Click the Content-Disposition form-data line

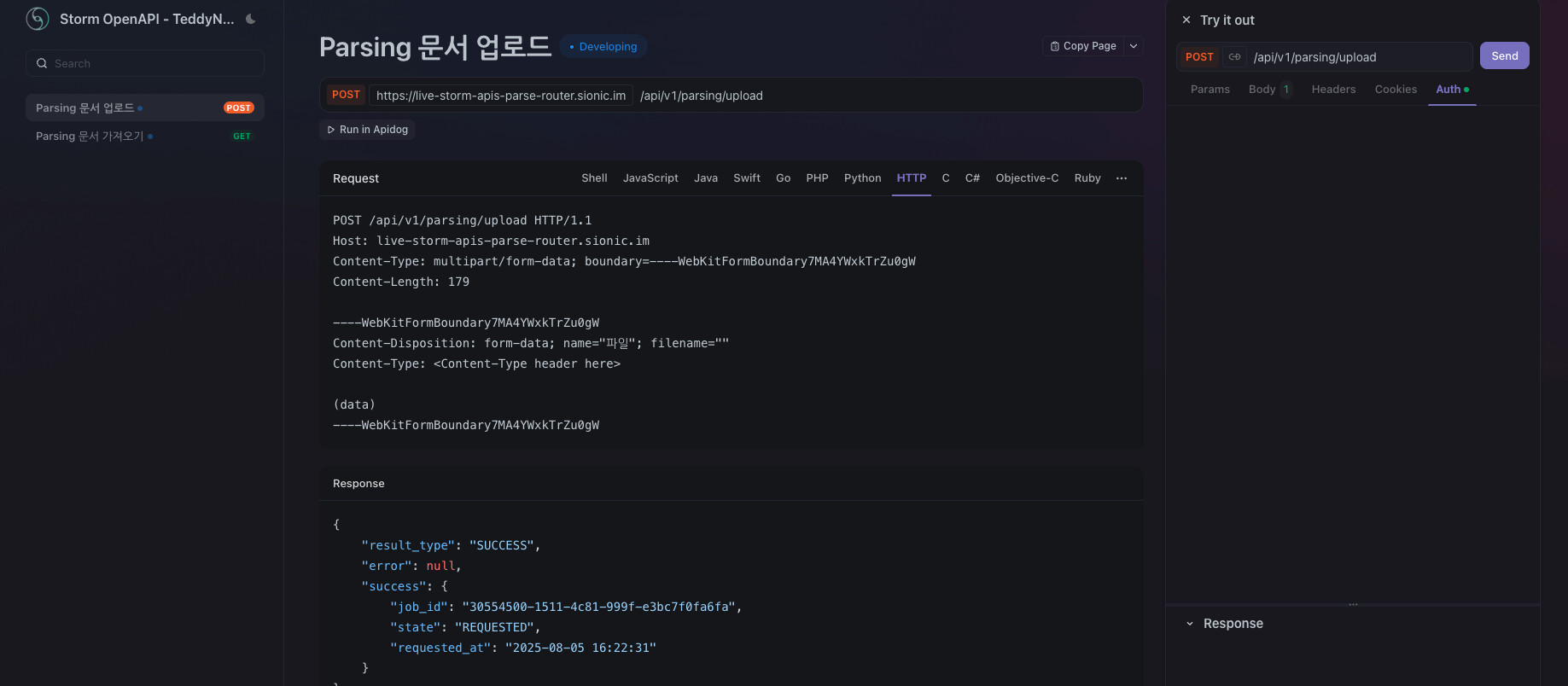(531, 343)
